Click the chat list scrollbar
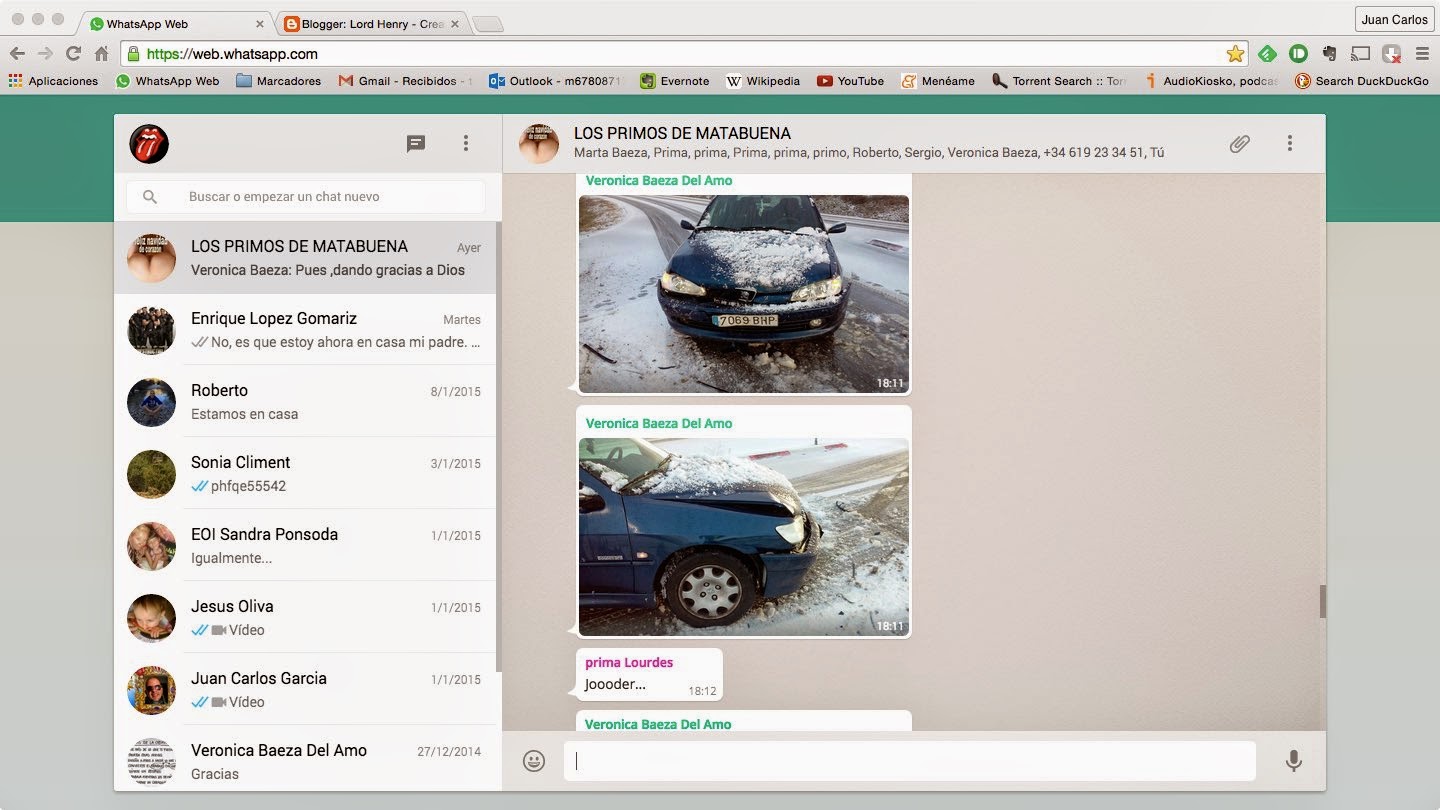This screenshot has width=1440, height=810. point(498,446)
